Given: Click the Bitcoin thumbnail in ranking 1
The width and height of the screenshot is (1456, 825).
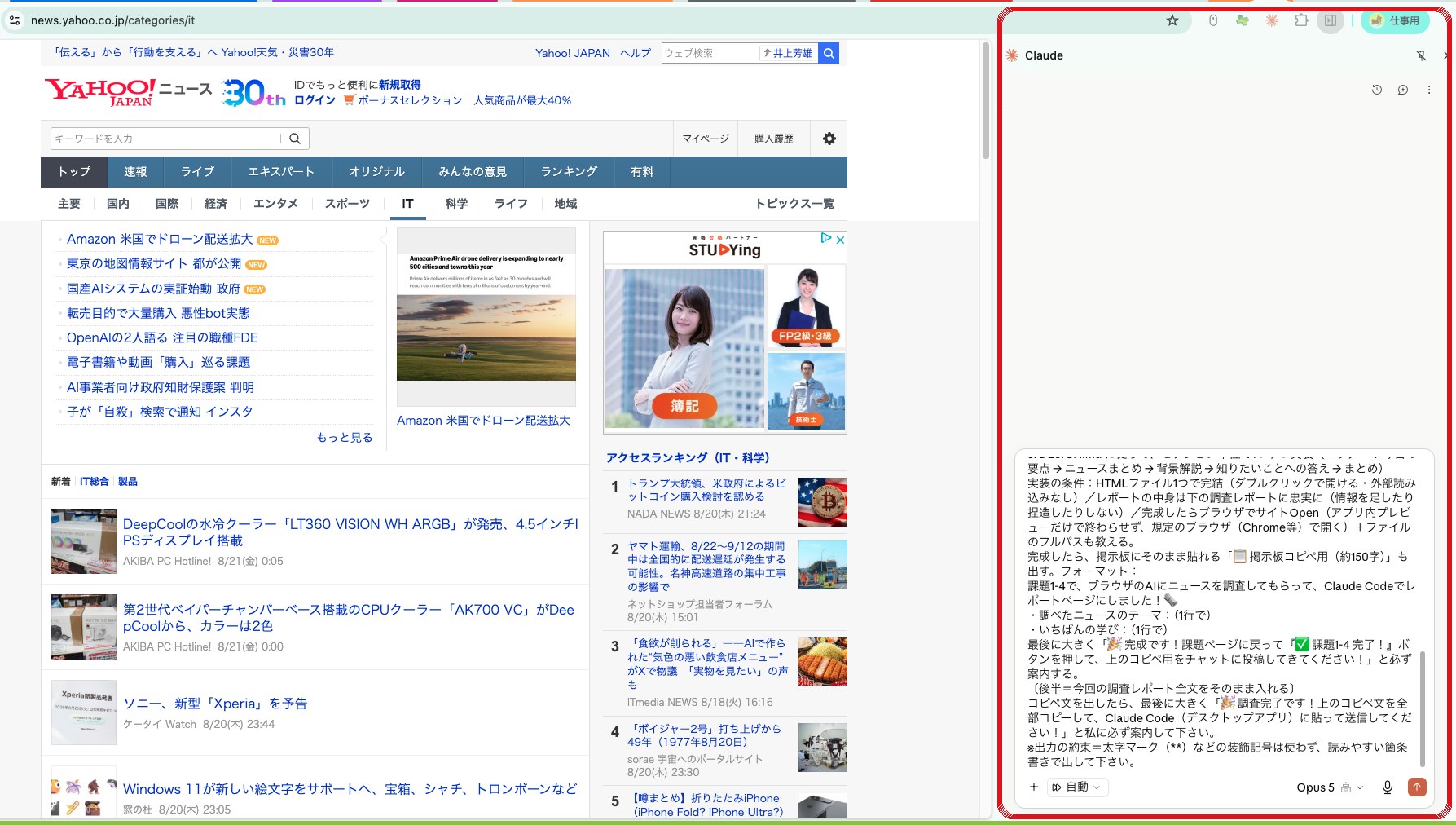Looking at the screenshot, I should (x=823, y=502).
